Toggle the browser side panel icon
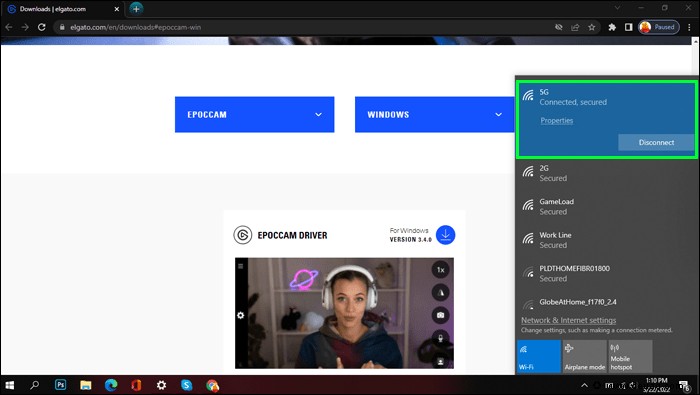The image size is (700, 395). pyautogui.click(x=629, y=27)
